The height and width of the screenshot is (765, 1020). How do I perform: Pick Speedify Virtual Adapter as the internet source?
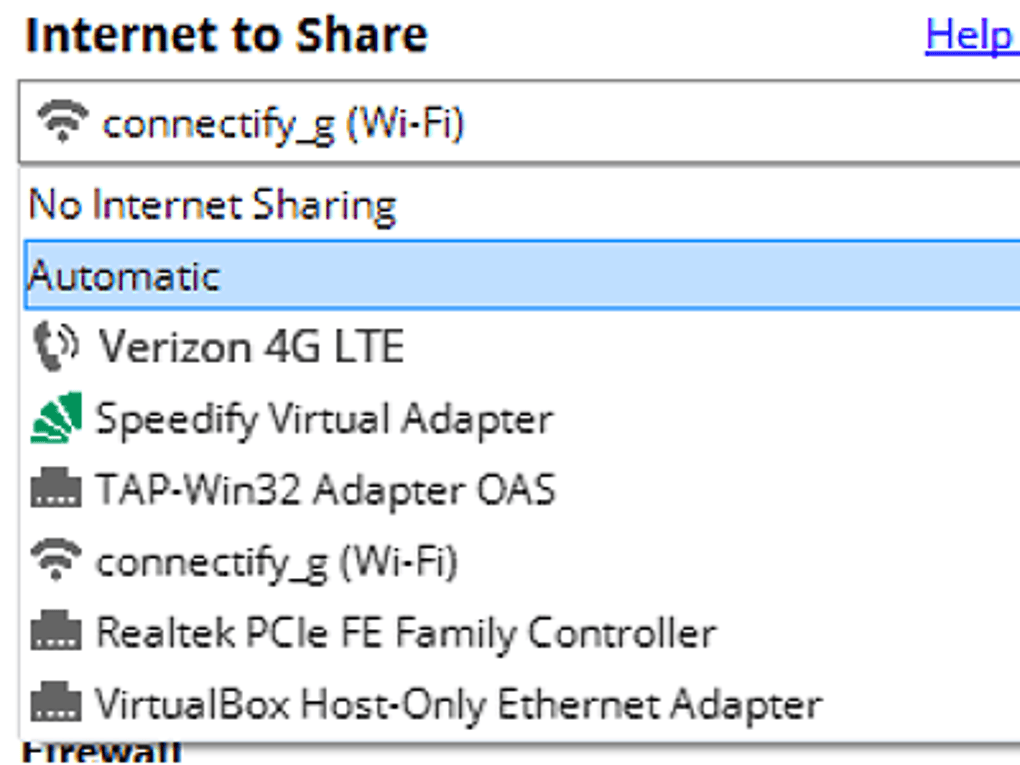click(323, 418)
